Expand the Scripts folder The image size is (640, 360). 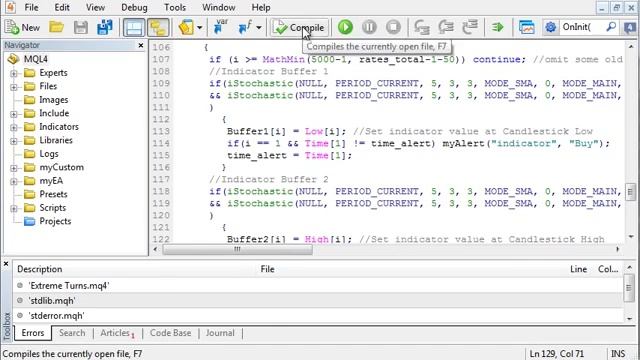[14, 208]
